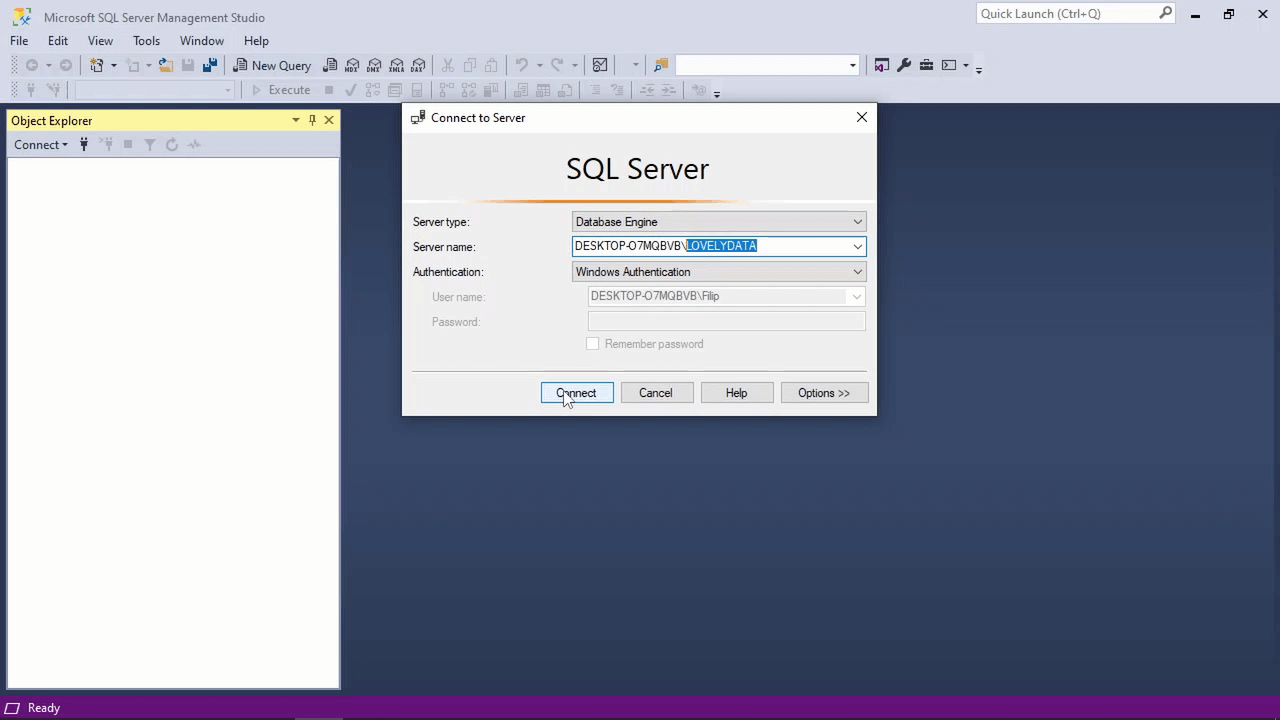Image resolution: width=1280 pixels, height=720 pixels.
Task: Click the Stop icon in Object Explorer toolbar
Action: [x=128, y=145]
